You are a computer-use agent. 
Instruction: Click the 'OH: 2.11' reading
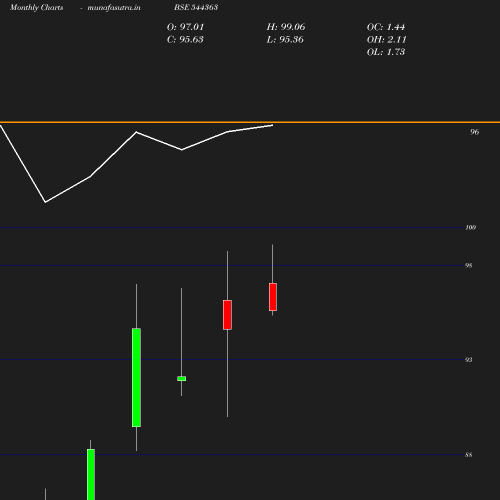tap(387, 40)
